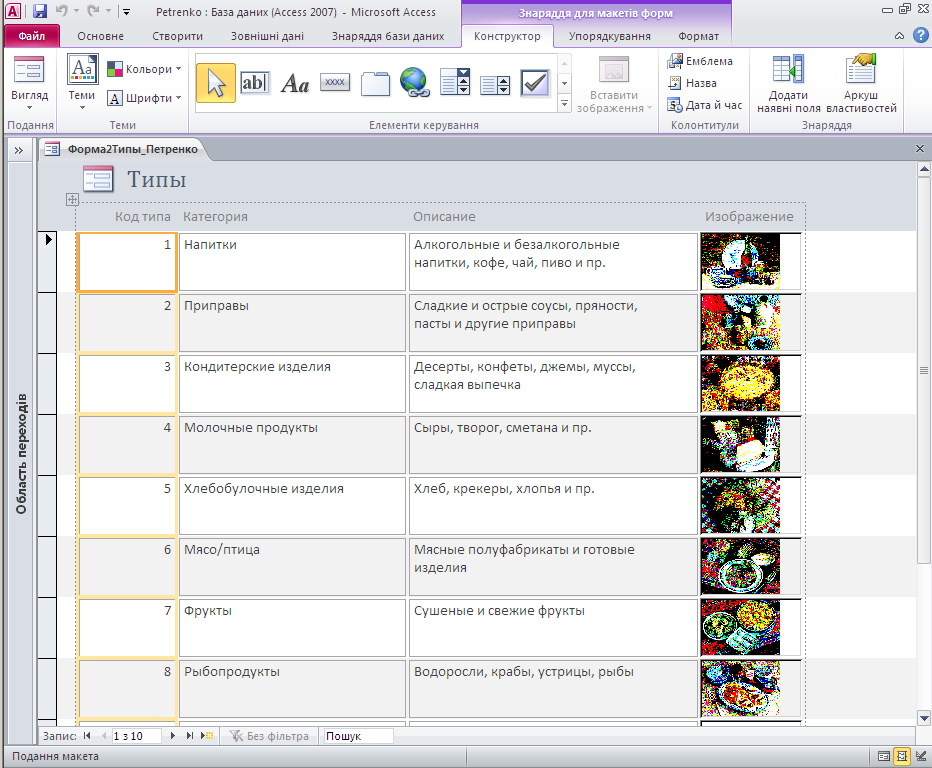Go to next record in navigator
Image resolution: width=932 pixels, height=768 pixels.
tap(173, 736)
